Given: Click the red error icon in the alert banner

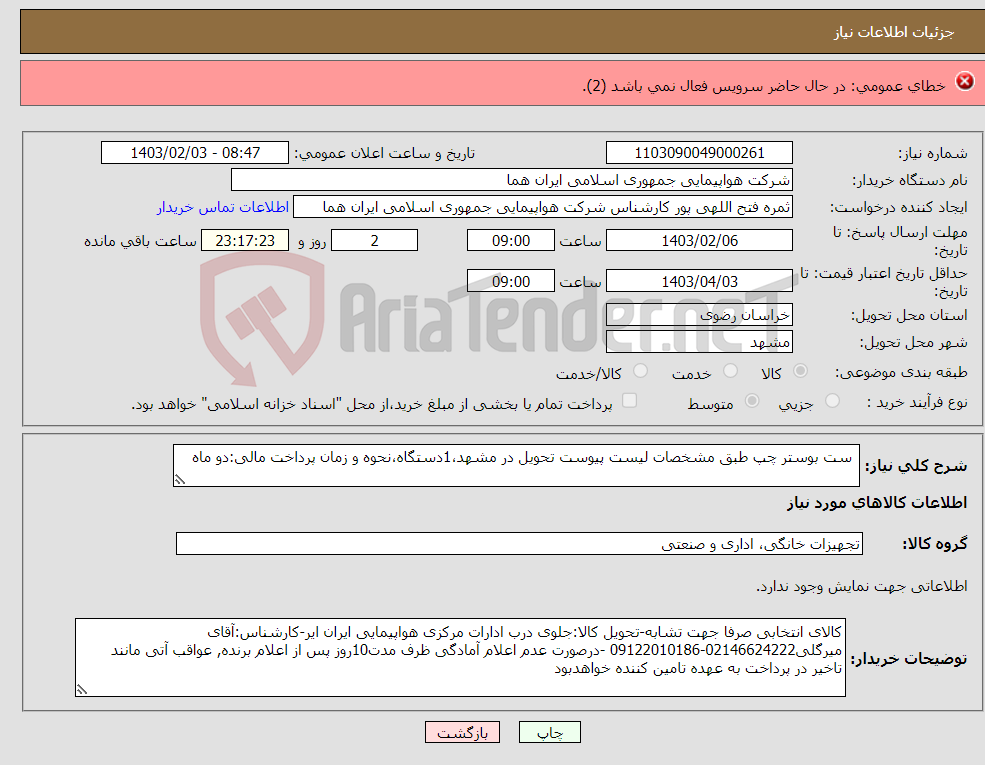Looking at the screenshot, I should point(964,82).
